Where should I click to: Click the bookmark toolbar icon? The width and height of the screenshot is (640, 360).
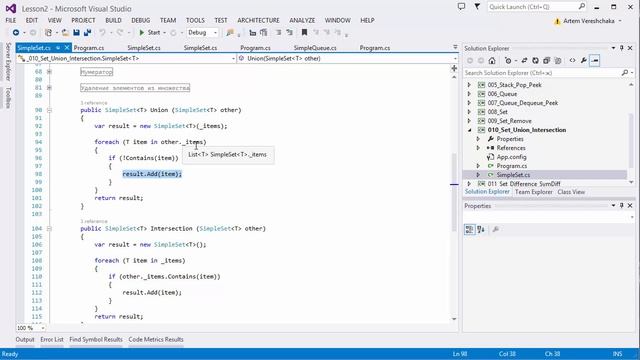pos(304,32)
